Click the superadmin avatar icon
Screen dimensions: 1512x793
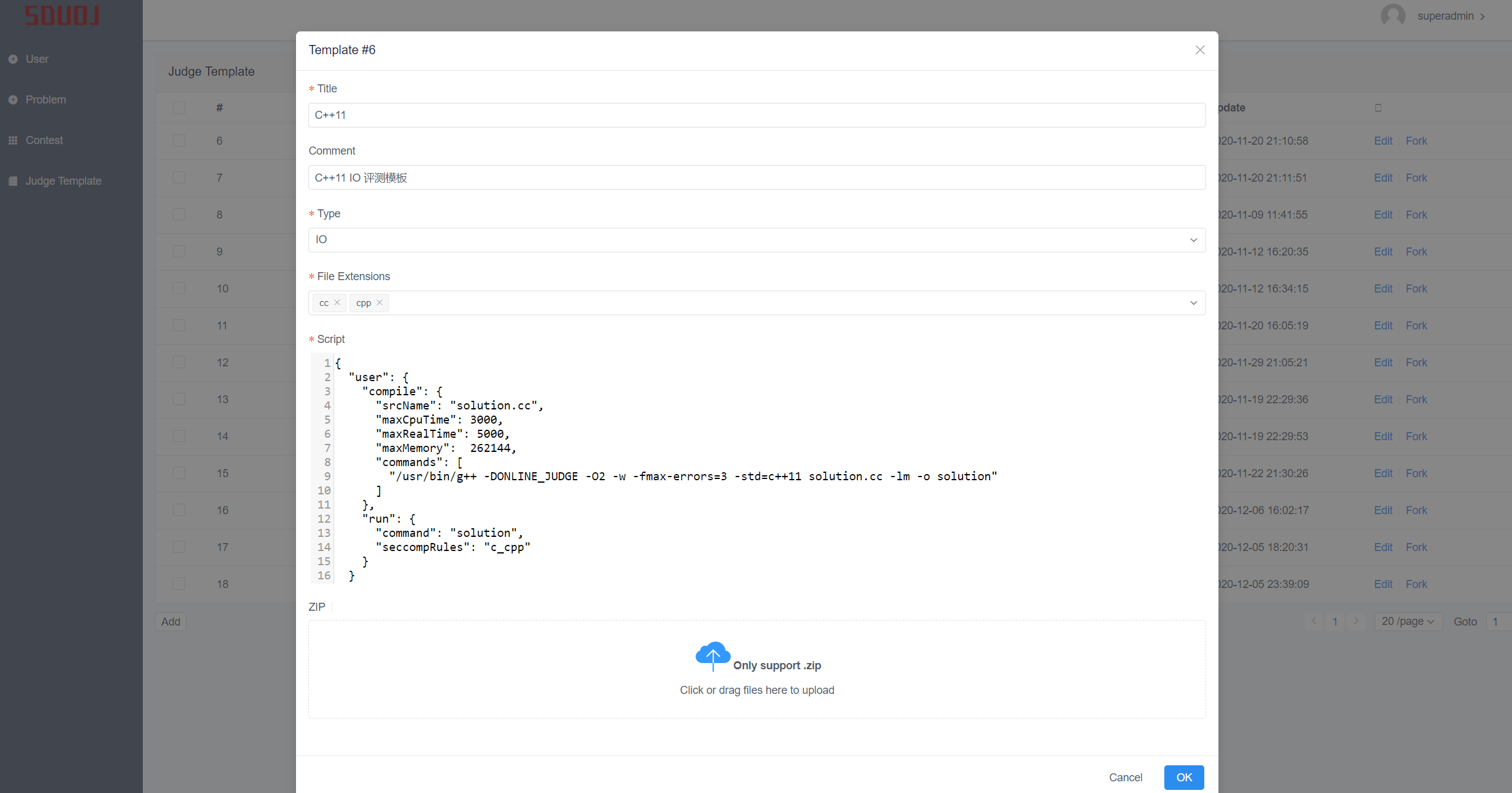pyautogui.click(x=1393, y=15)
